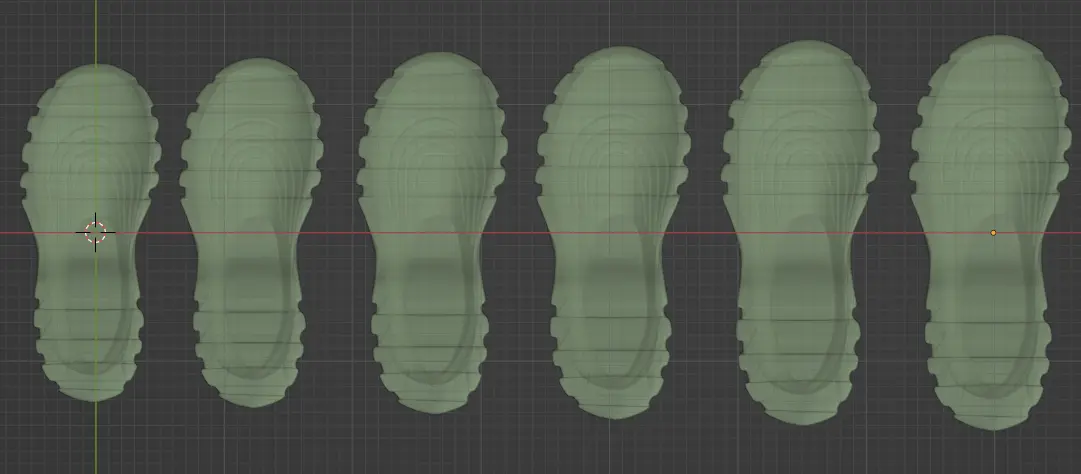Click the heel end of the rightmost sole
1081x474 pixels.
(x=993, y=420)
